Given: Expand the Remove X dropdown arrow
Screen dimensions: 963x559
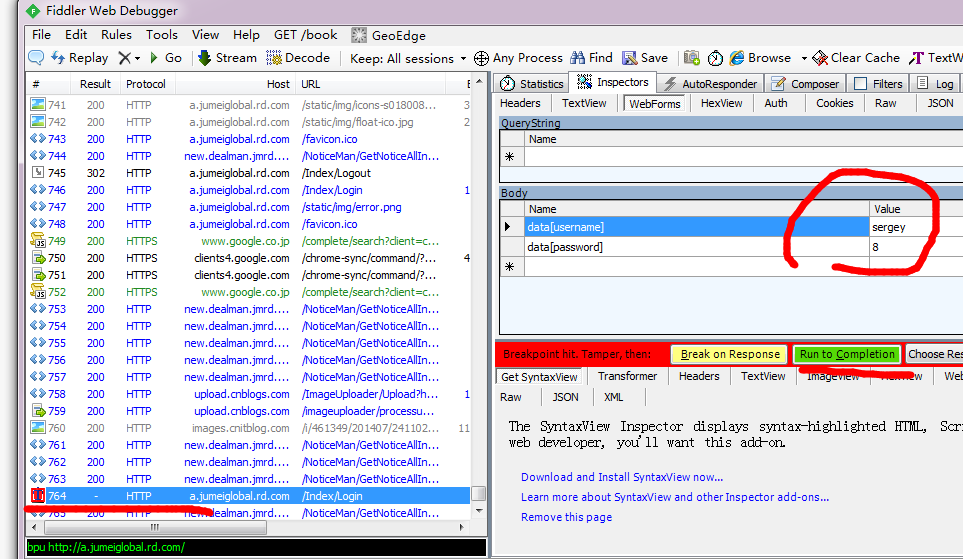Looking at the screenshot, I should 138,58.
